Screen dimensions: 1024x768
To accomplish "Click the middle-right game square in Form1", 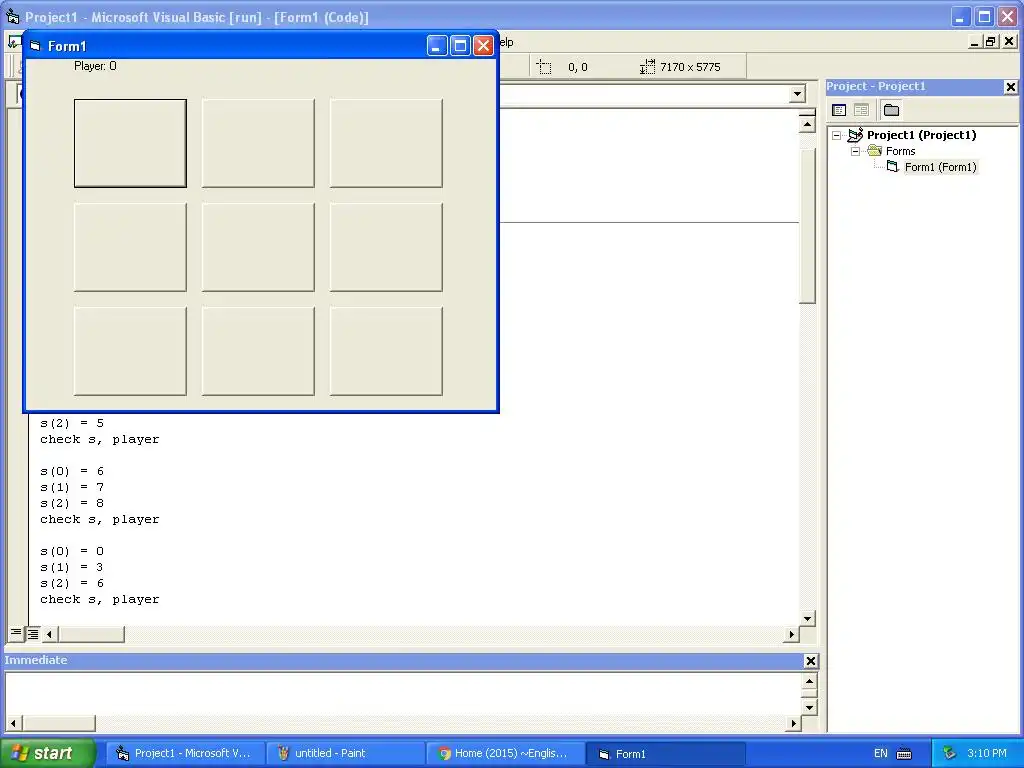I will click(x=386, y=247).
